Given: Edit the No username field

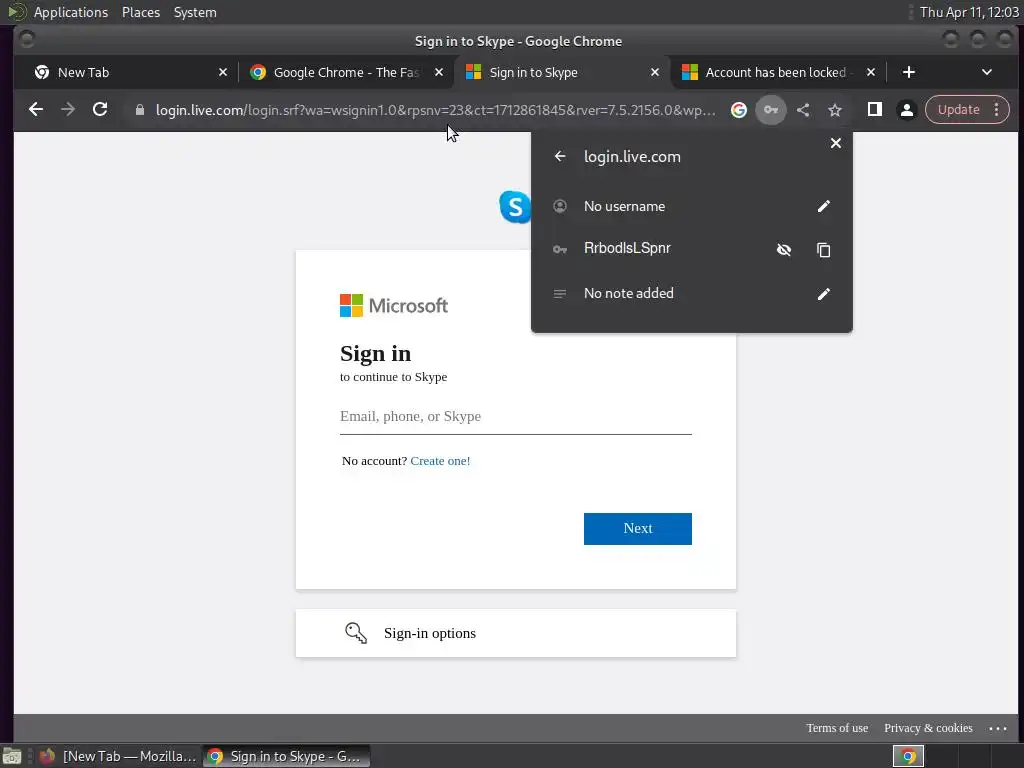Looking at the screenshot, I should 824,206.
